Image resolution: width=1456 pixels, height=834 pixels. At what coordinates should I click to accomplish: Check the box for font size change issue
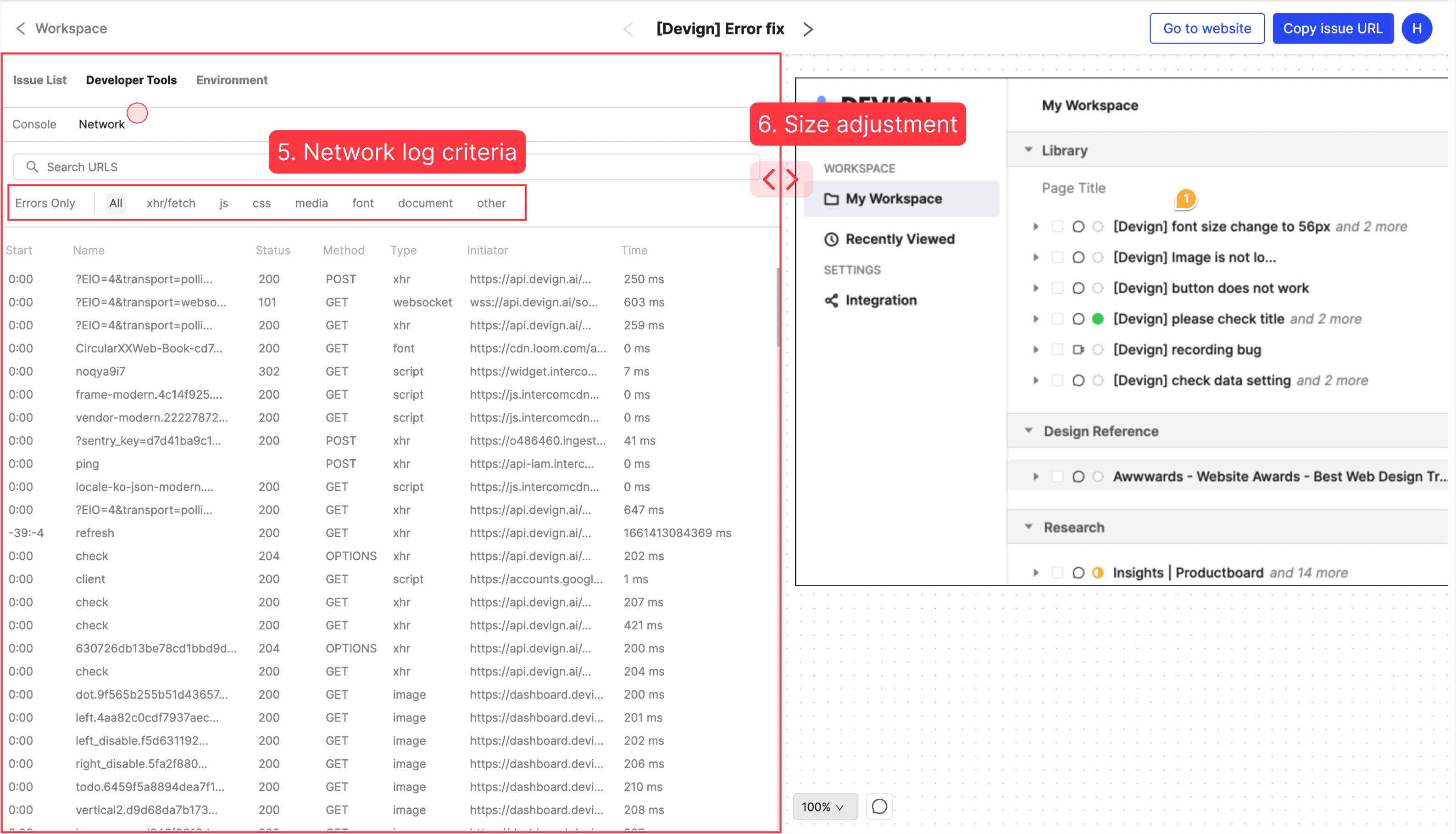coord(1057,226)
